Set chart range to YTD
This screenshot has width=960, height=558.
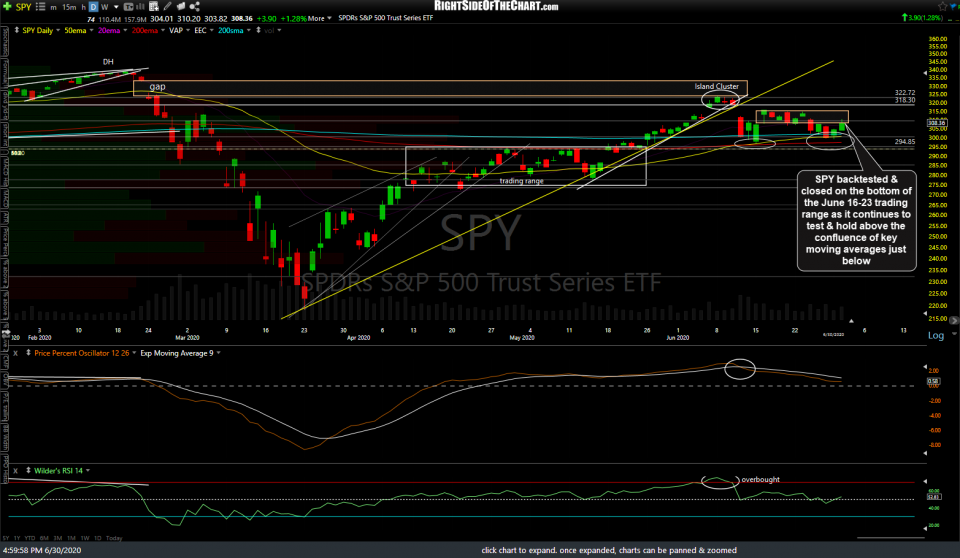point(29,538)
